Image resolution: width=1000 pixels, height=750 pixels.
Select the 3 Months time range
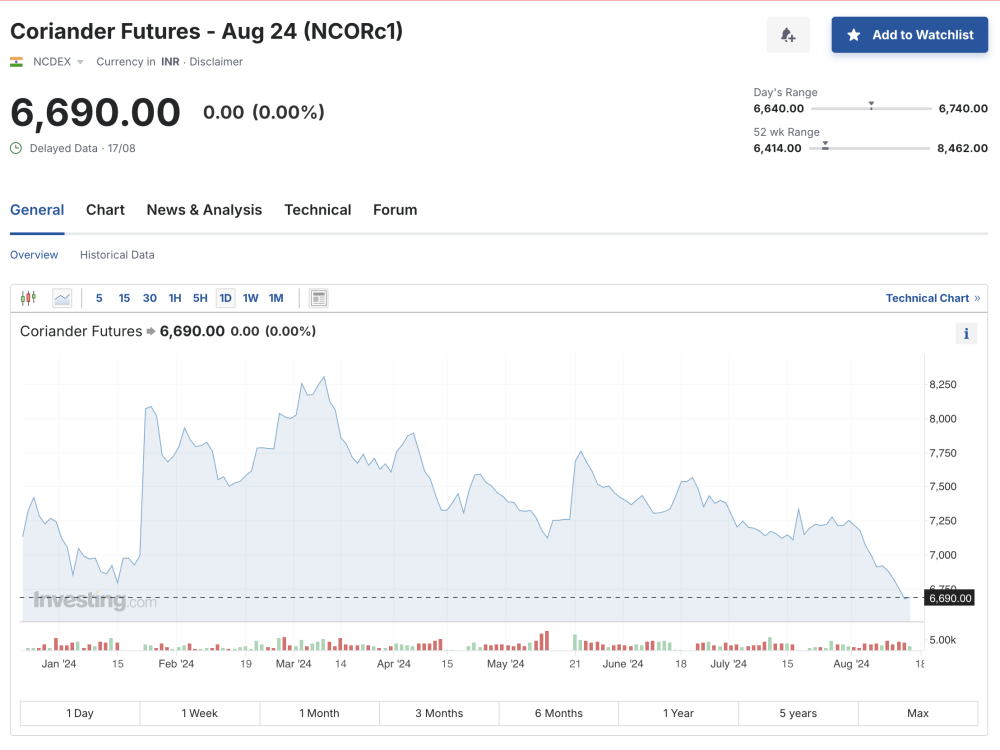439,713
